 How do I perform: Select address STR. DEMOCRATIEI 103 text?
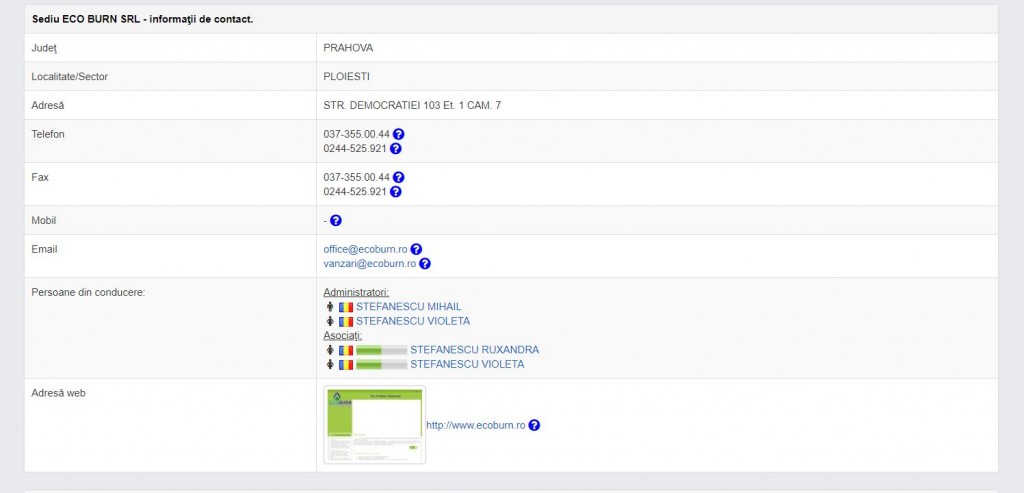412,105
